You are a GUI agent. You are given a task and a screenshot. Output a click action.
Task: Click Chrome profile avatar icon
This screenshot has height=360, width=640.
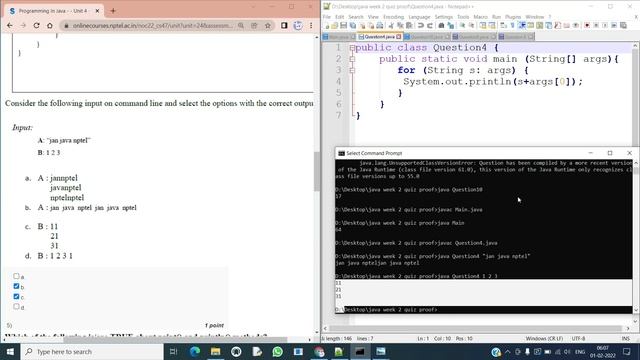tap(298, 25)
